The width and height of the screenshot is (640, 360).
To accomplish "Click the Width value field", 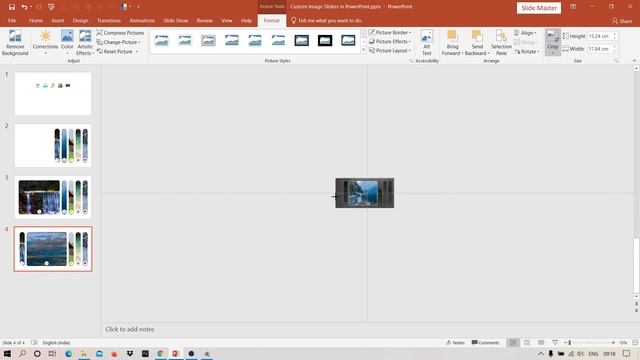I will tap(599, 49).
